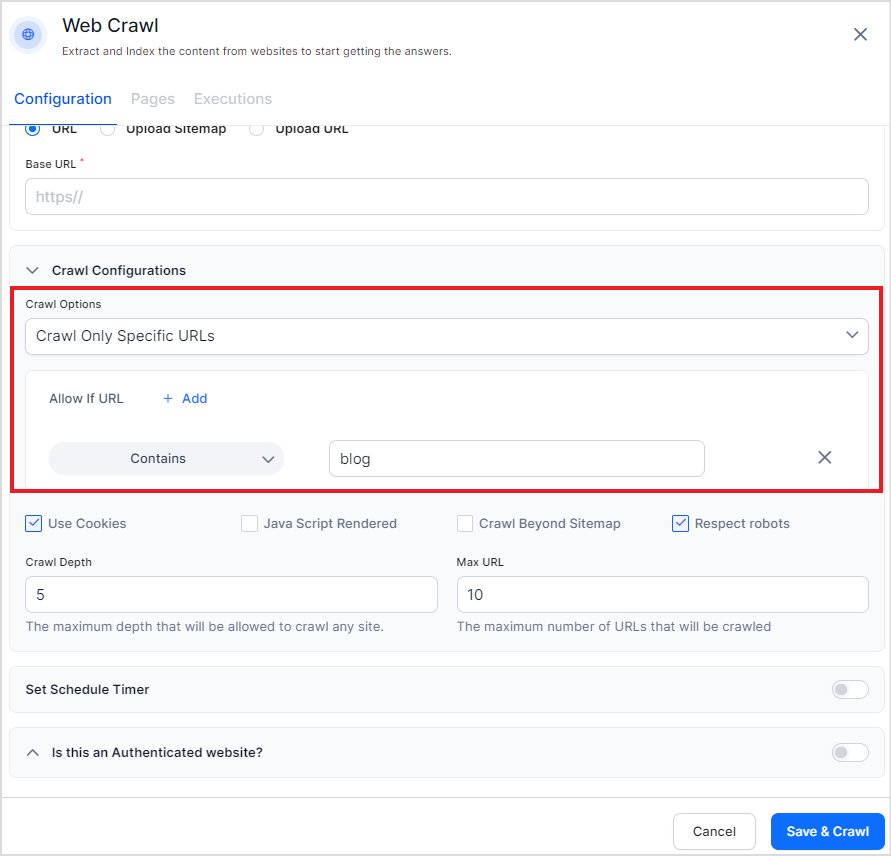
Task: Switch to the Pages tab
Action: point(152,99)
